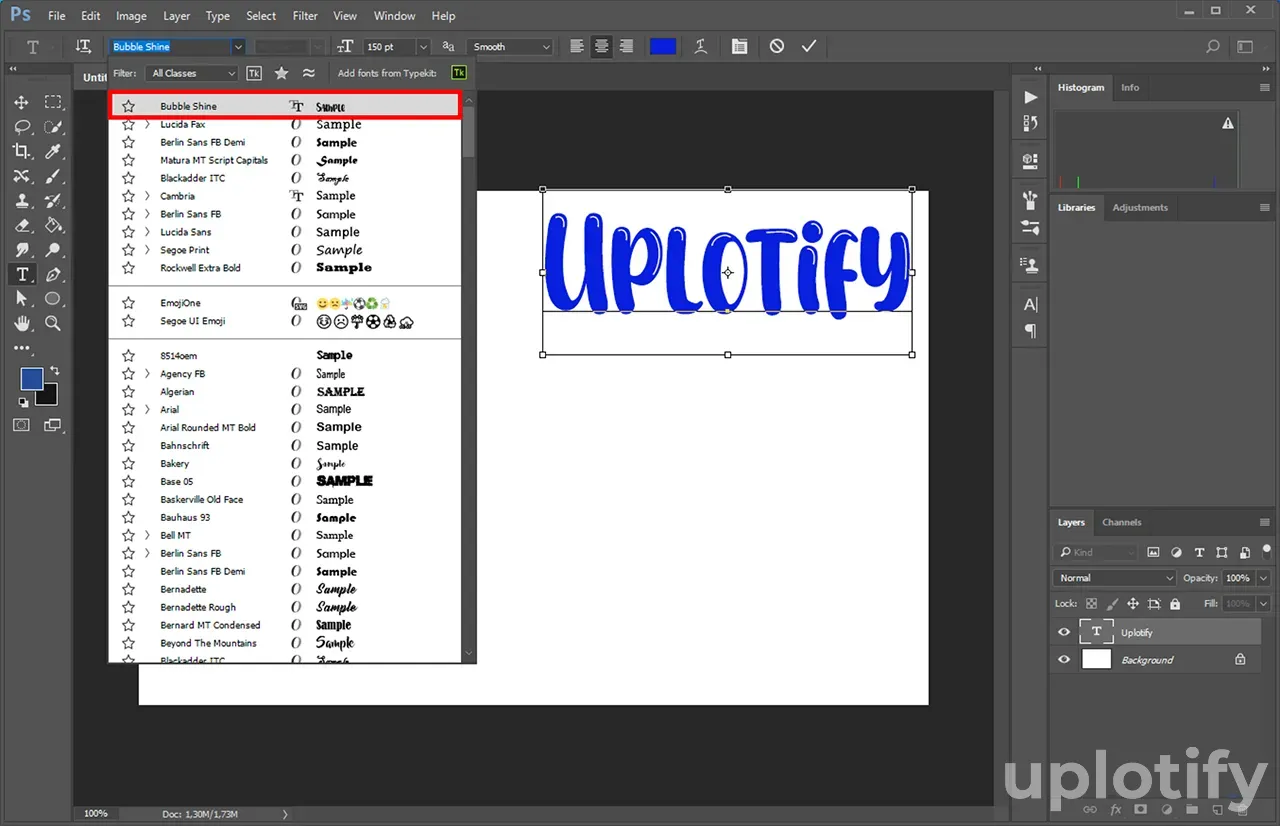This screenshot has height=826, width=1280.
Task: Open the All Classes filter dropdown
Action: [191, 73]
